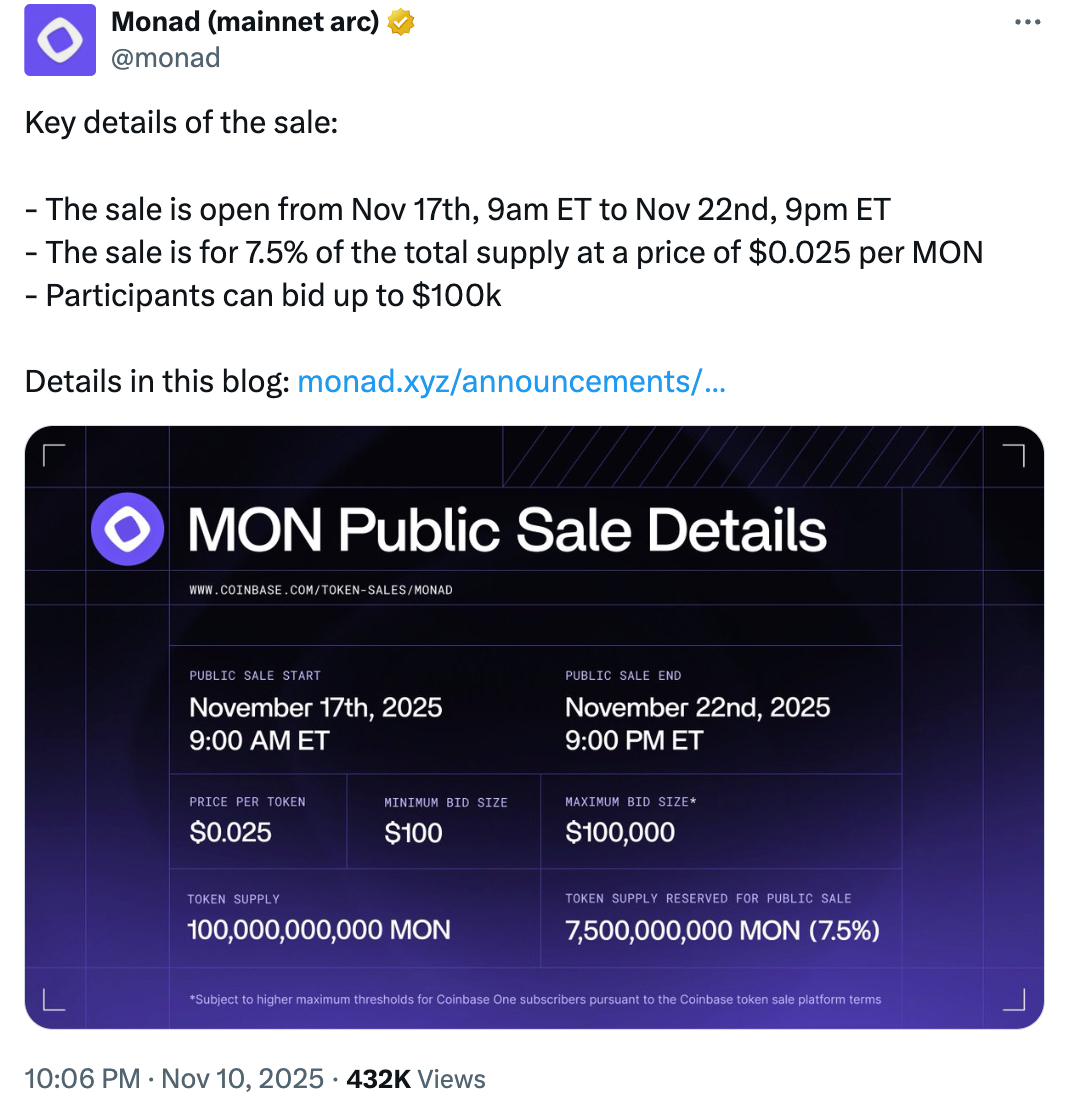This screenshot has width=1072, height=1114.
Task: Click the 100,000,000,000 MON token supply
Action: (x=319, y=930)
